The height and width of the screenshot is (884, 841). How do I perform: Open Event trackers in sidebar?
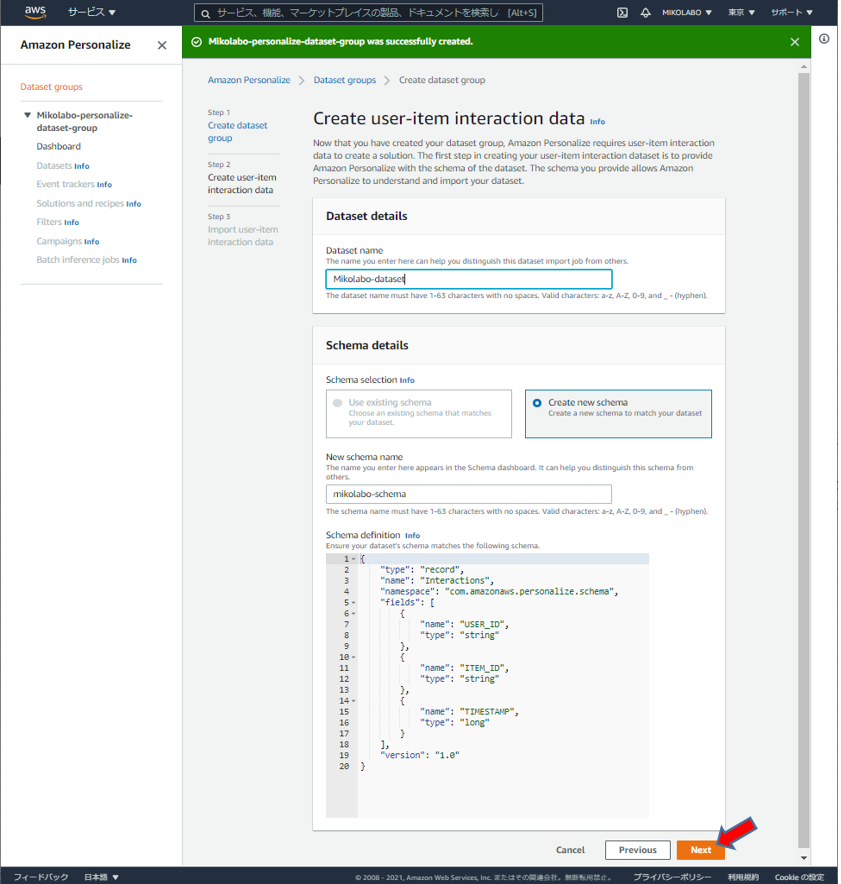click(x=65, y=184)
